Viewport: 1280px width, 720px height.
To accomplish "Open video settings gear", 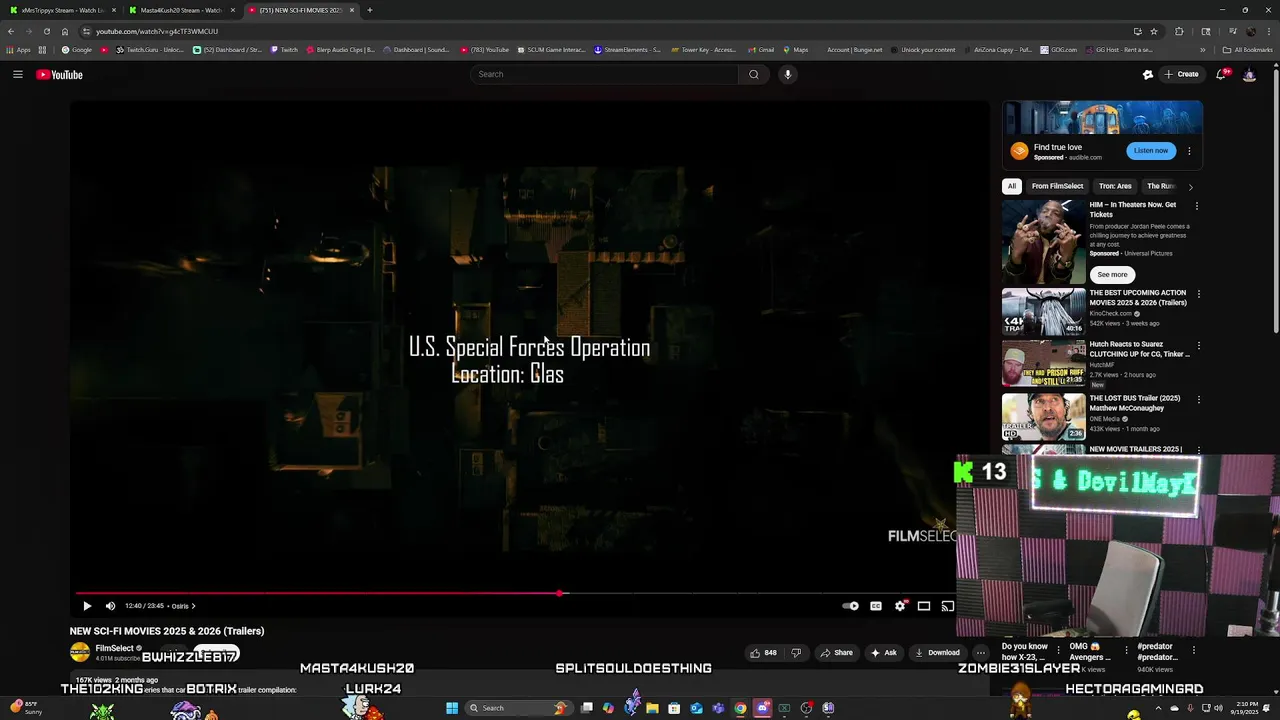I will point(900,606).
